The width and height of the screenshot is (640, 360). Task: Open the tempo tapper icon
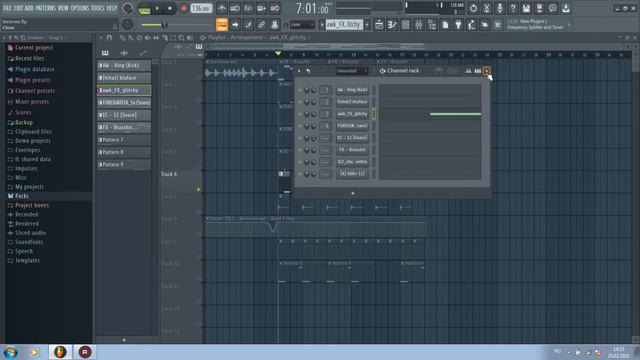tap(471, 25)
